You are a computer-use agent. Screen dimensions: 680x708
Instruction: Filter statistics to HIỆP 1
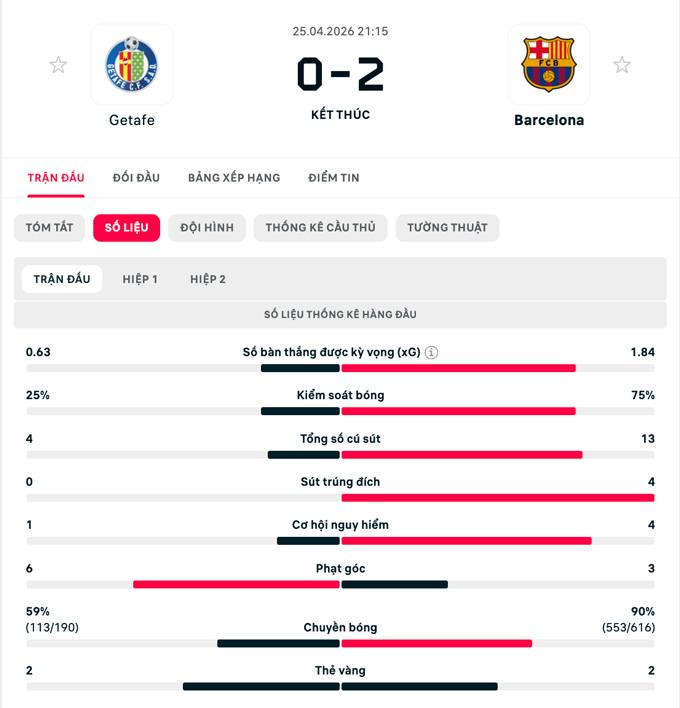[140, 279]
